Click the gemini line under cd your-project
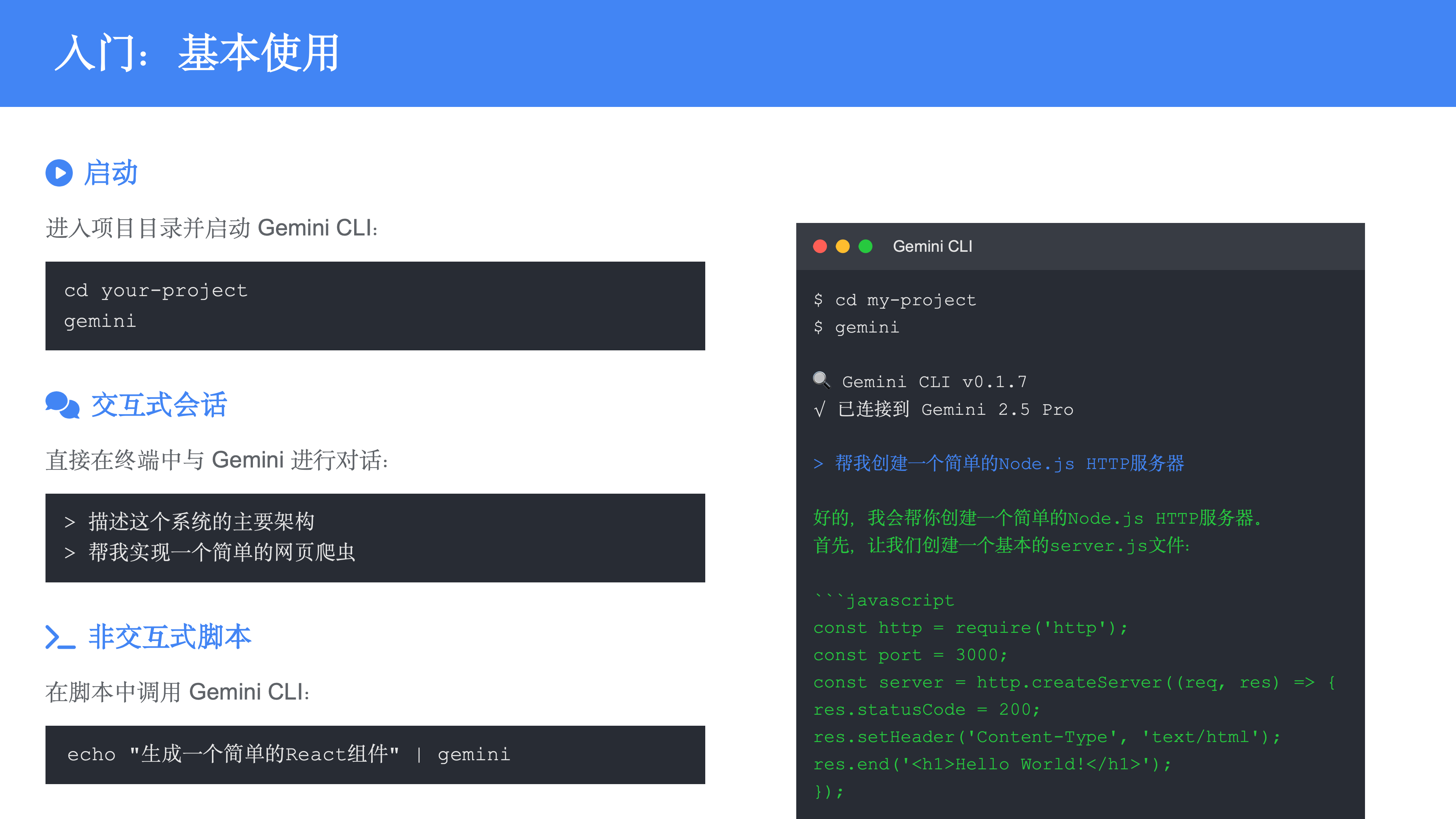Viewport: 1456px width, 819px height. (x=100, y=322)
